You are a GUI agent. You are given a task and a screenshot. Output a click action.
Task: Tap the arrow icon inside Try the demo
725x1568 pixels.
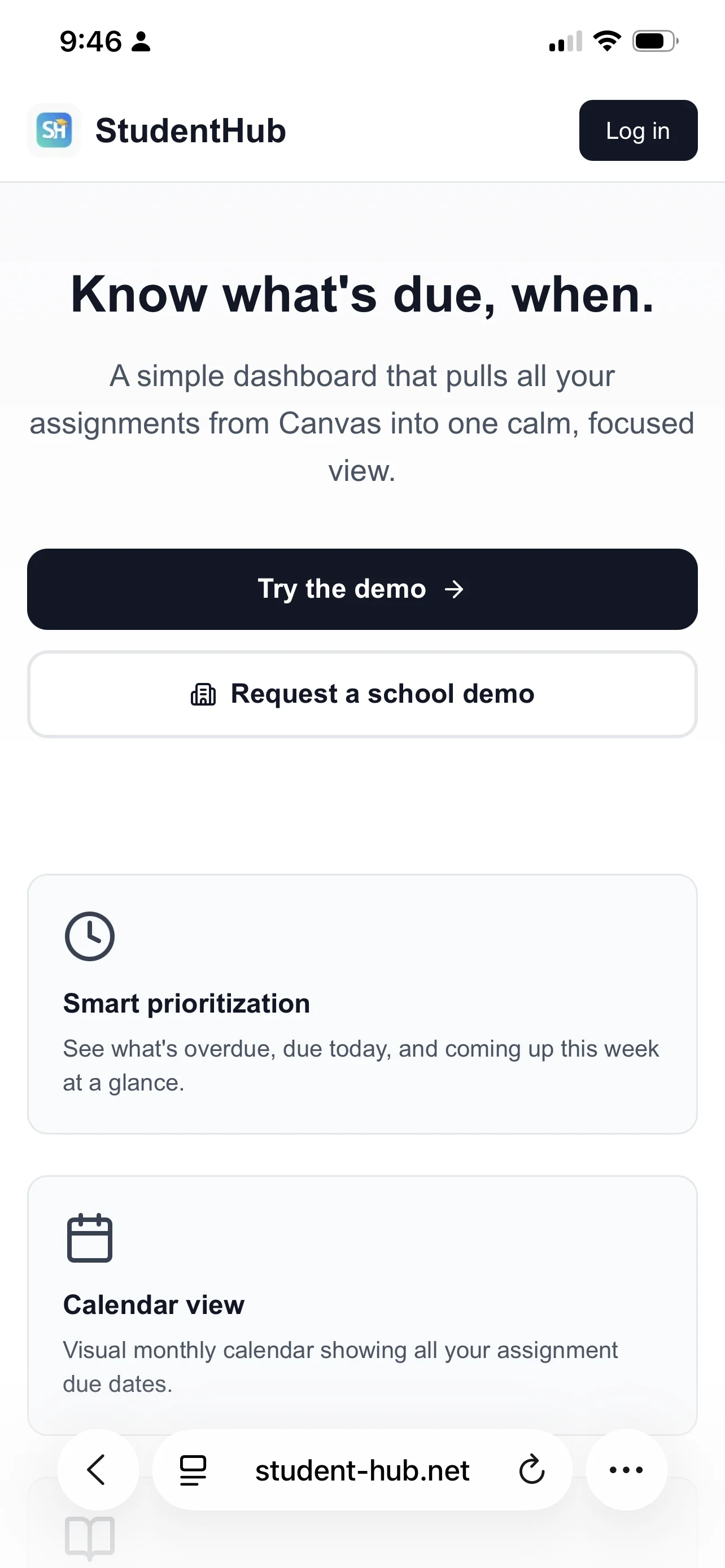tap(454, 589)
